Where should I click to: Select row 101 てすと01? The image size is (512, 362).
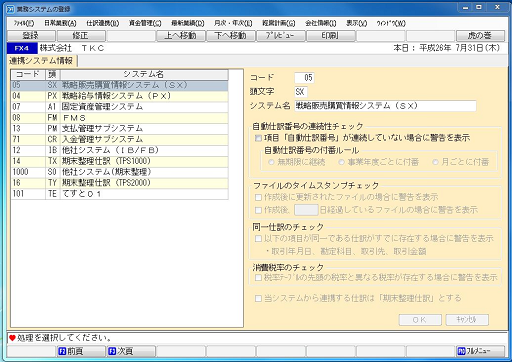pos(120,194)
